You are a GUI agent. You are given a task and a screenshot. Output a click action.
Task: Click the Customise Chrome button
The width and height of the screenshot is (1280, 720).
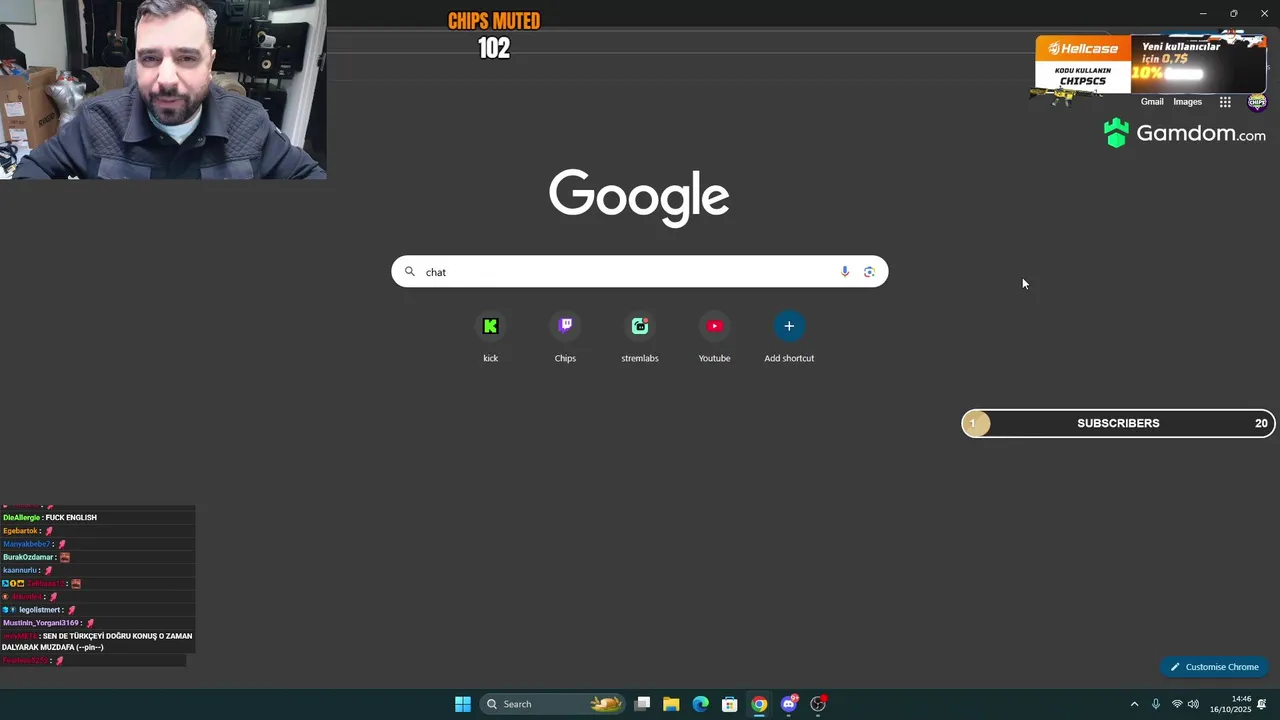(1214, 667)
